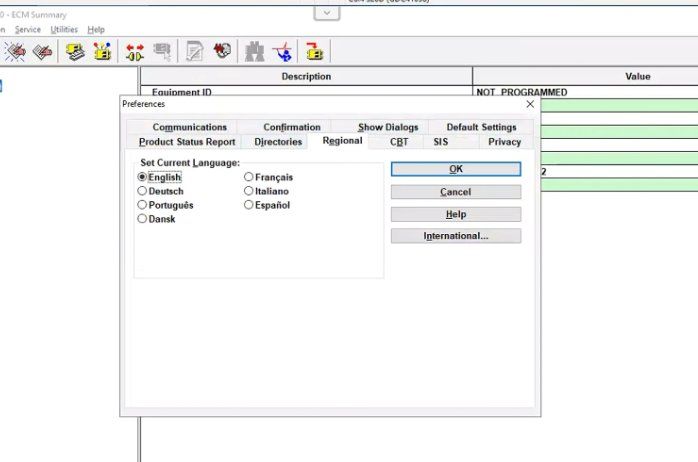This screenshot has width=698, height=462.
Task: Click the yellow robot-shaped toolbar icon
Action: (x=102, y=52)
